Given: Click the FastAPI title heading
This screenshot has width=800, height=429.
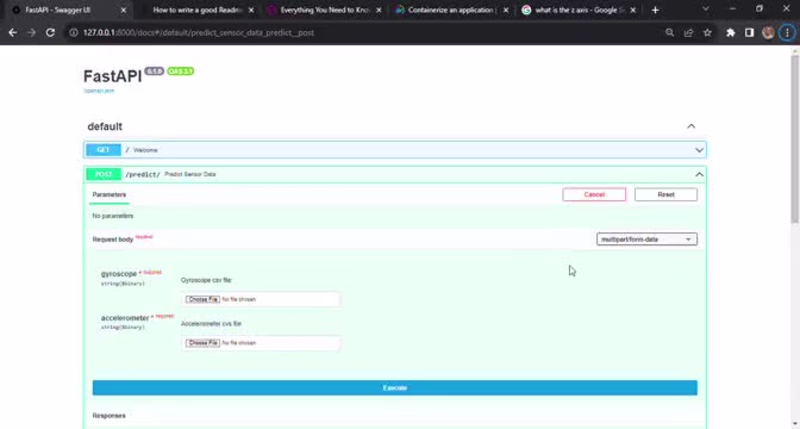Looking at the screenshot, I should click(113, 76).
